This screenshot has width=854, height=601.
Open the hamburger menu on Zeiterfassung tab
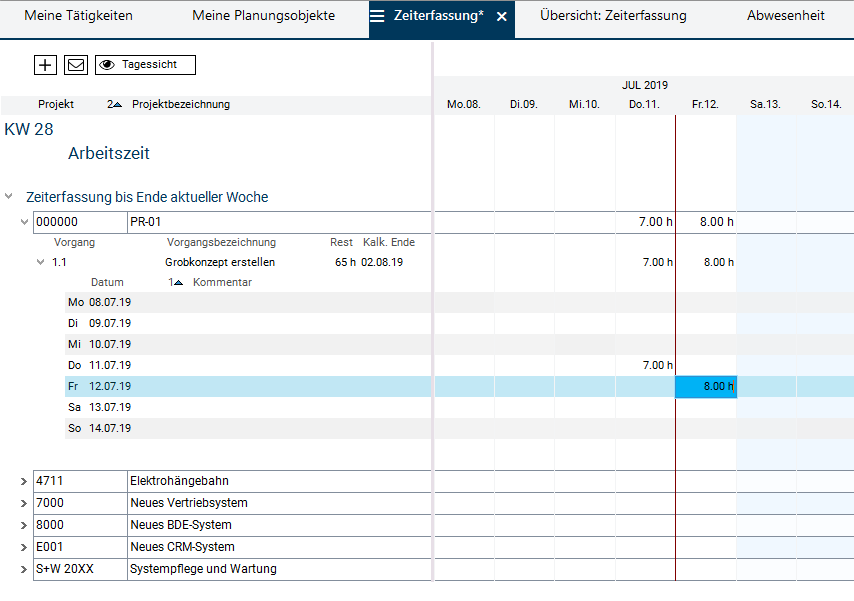point(377,16)
